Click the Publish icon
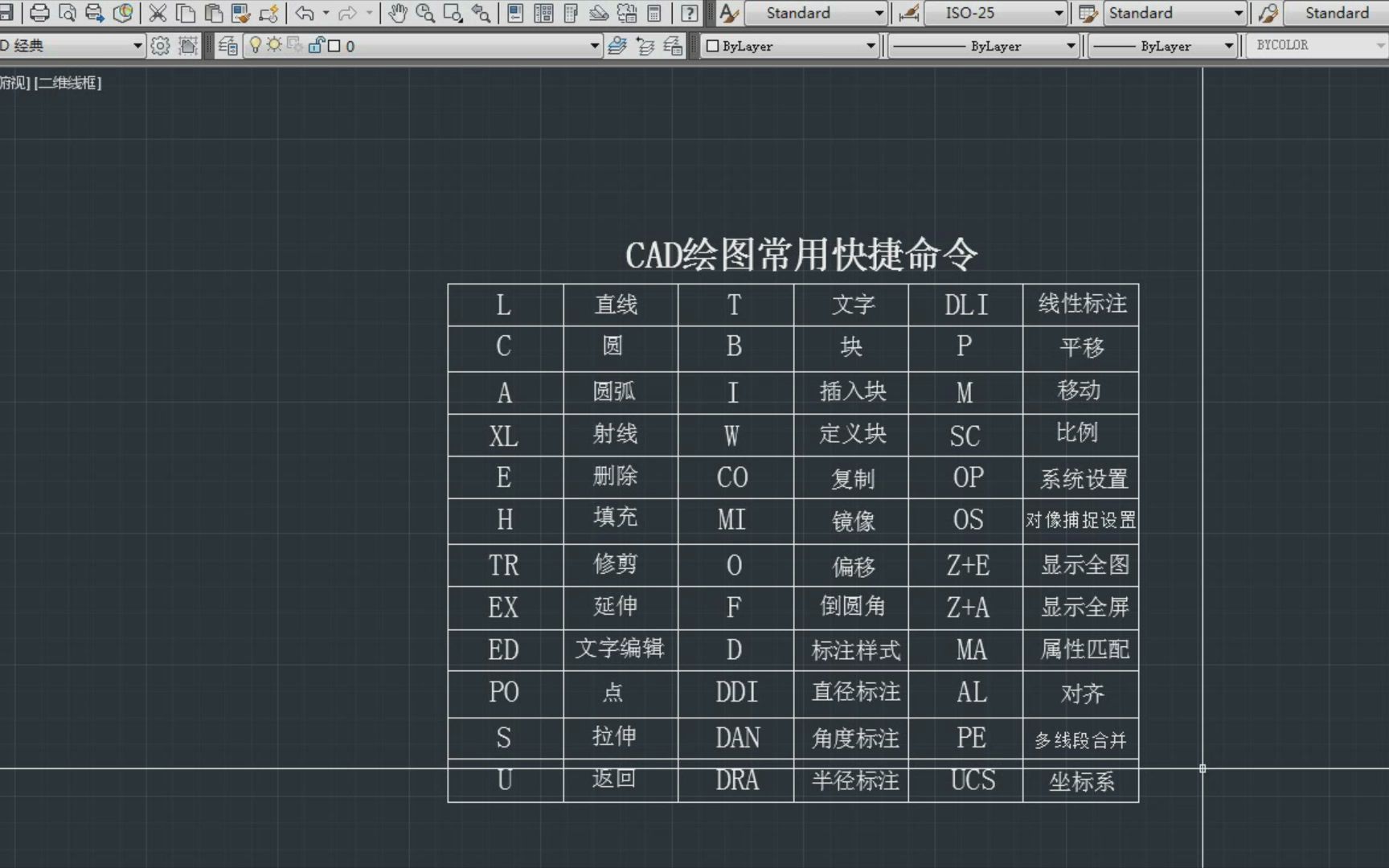This screenshot has width=1389, height=868. point(95,13)
